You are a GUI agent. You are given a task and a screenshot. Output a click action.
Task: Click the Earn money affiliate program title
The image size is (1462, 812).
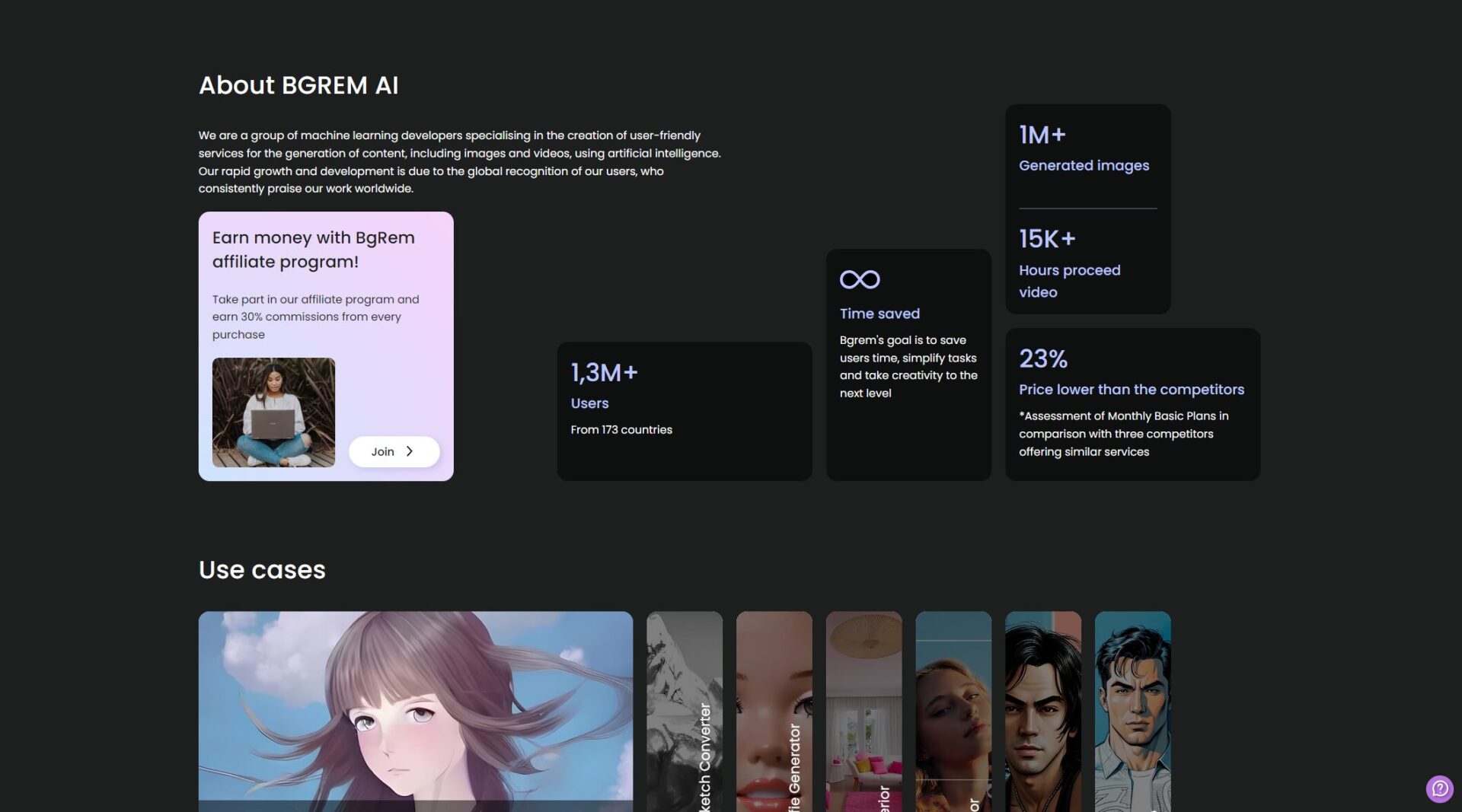[x=313, y=250]
